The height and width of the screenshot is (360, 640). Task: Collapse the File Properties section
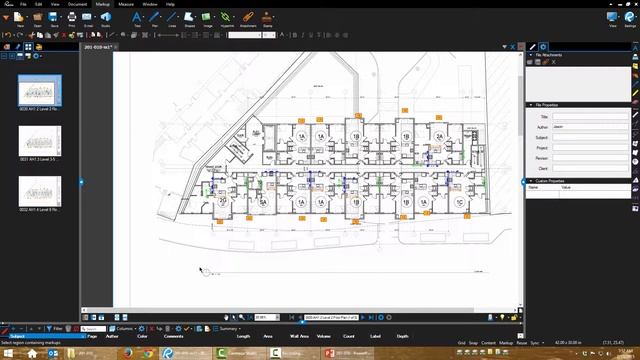point(531,105)
